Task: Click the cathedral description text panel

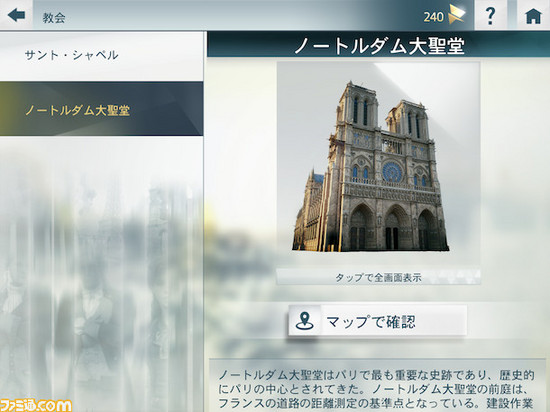Action: [378, 385]
